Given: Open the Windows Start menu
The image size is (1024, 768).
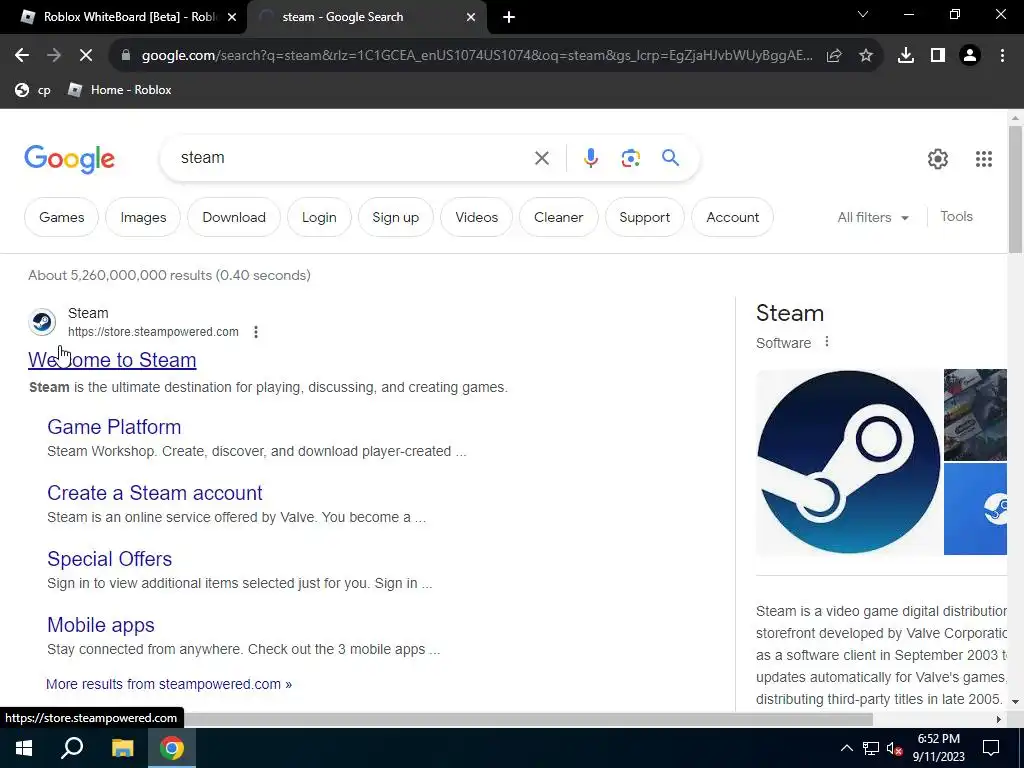Looking at the screenshot, I should [24, 748].
